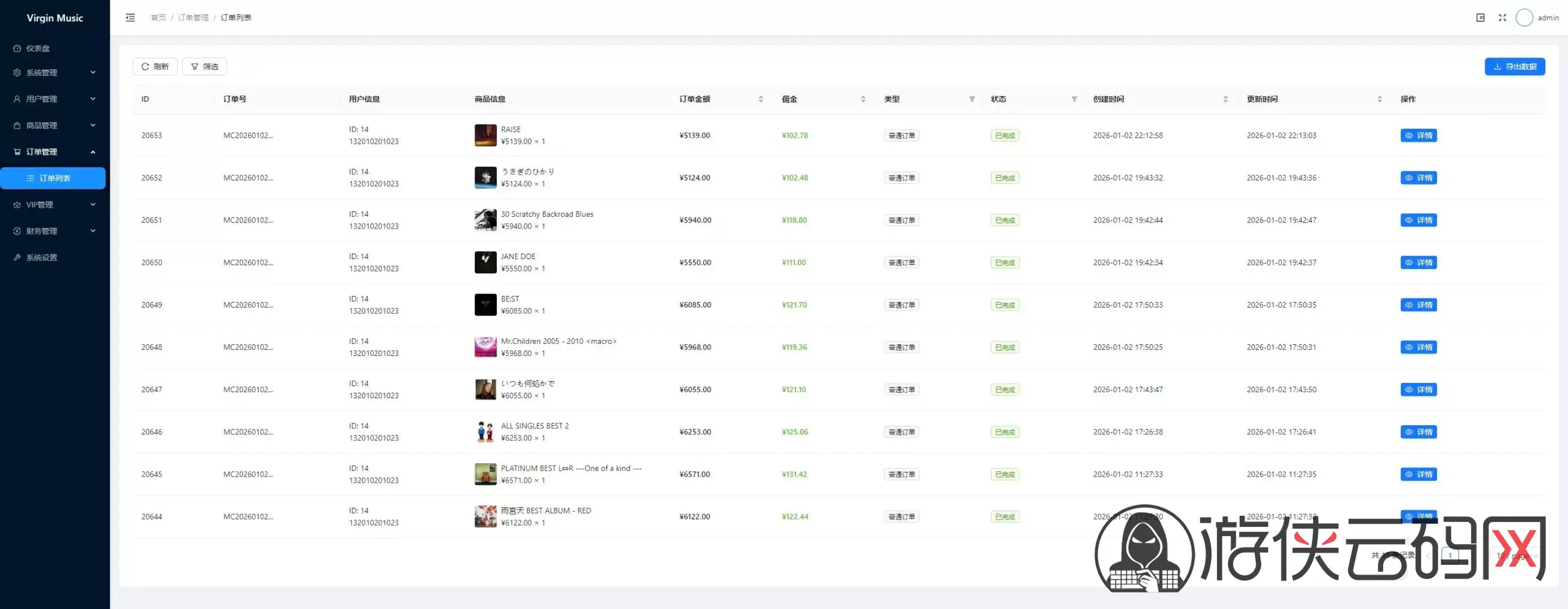The width and height of the screenshot is (1568, 609).
Task: Collapse the 订单管理 sidebar menu
Action: tap(54, 152)
